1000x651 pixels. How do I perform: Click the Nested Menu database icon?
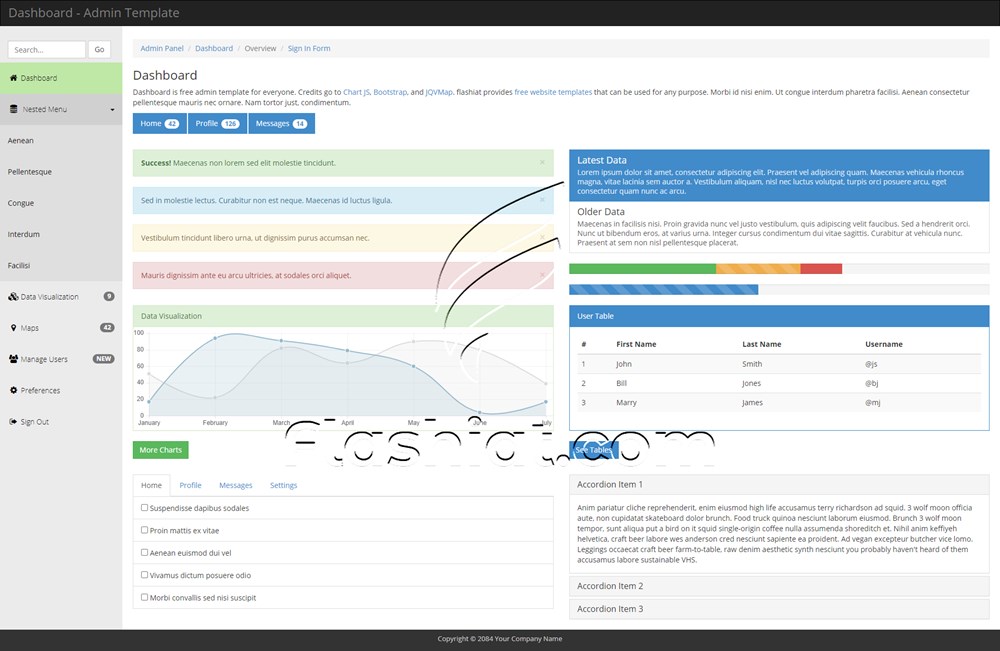point(13,109)
